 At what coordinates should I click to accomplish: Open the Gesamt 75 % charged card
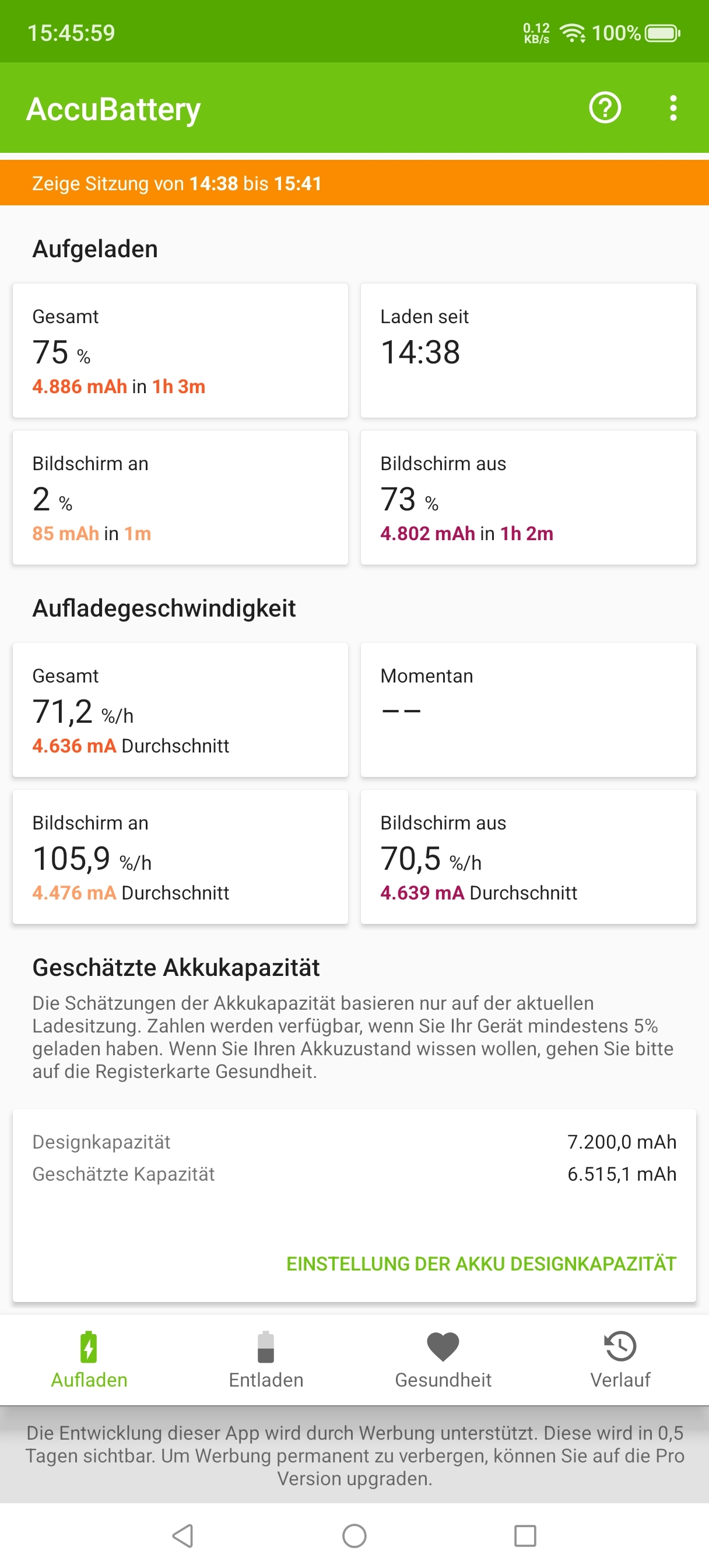[180, 351]
